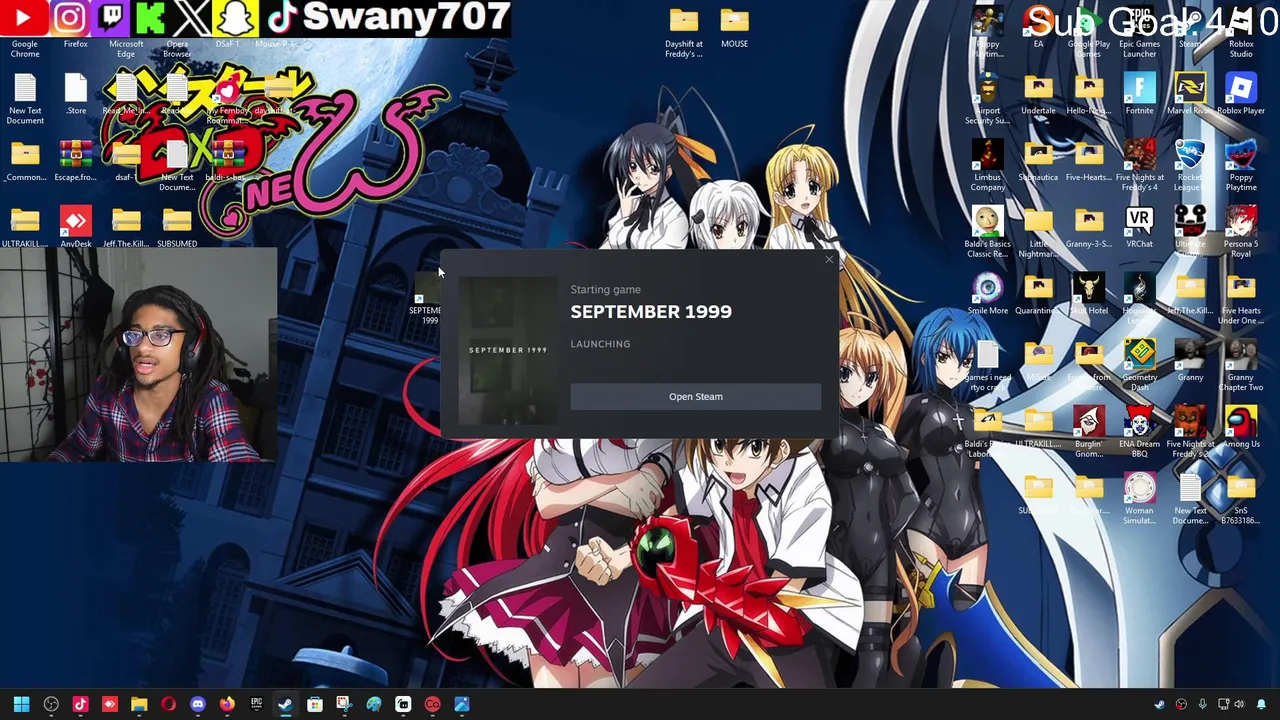The height and width of the screenshot is (720, 1280).
Task: Open Epic Games from taskbar
Action: coord(256,704)
